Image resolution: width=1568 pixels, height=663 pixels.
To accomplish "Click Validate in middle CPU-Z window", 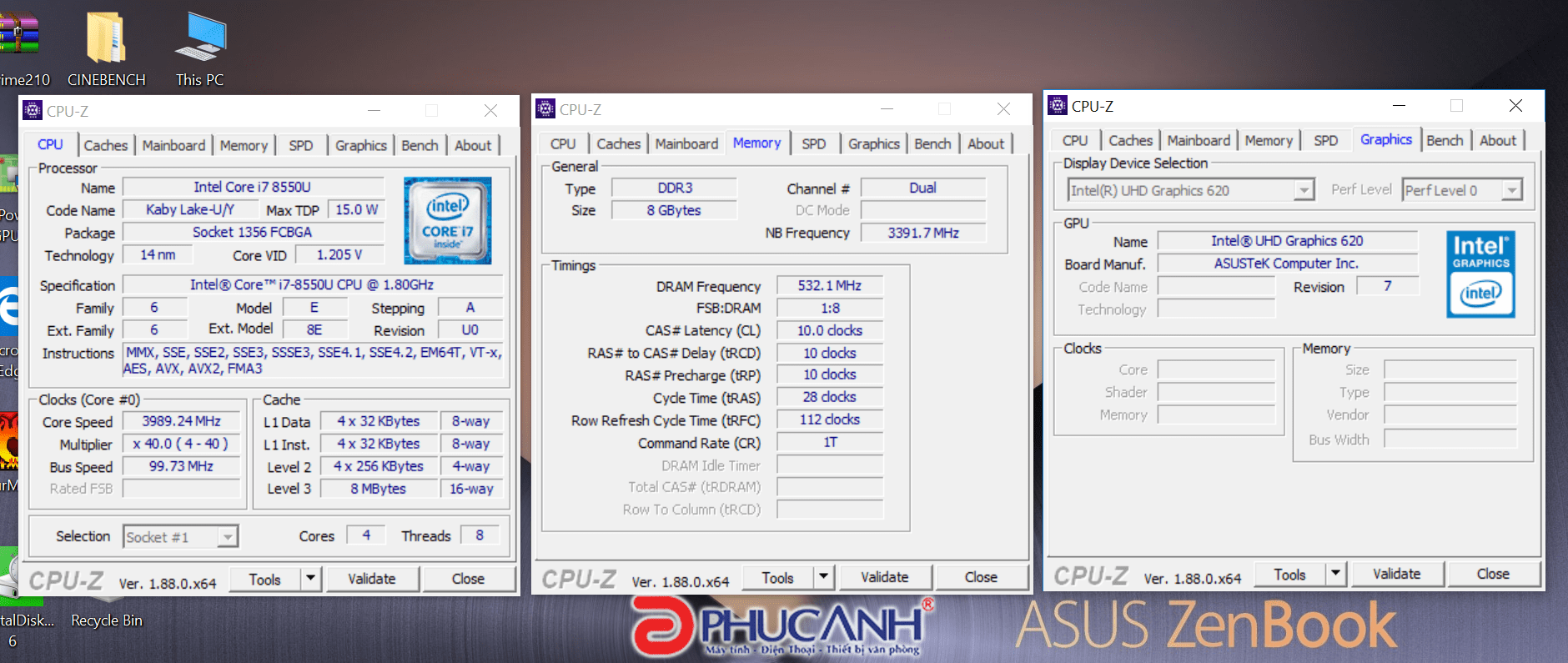I will coord(885,577).
